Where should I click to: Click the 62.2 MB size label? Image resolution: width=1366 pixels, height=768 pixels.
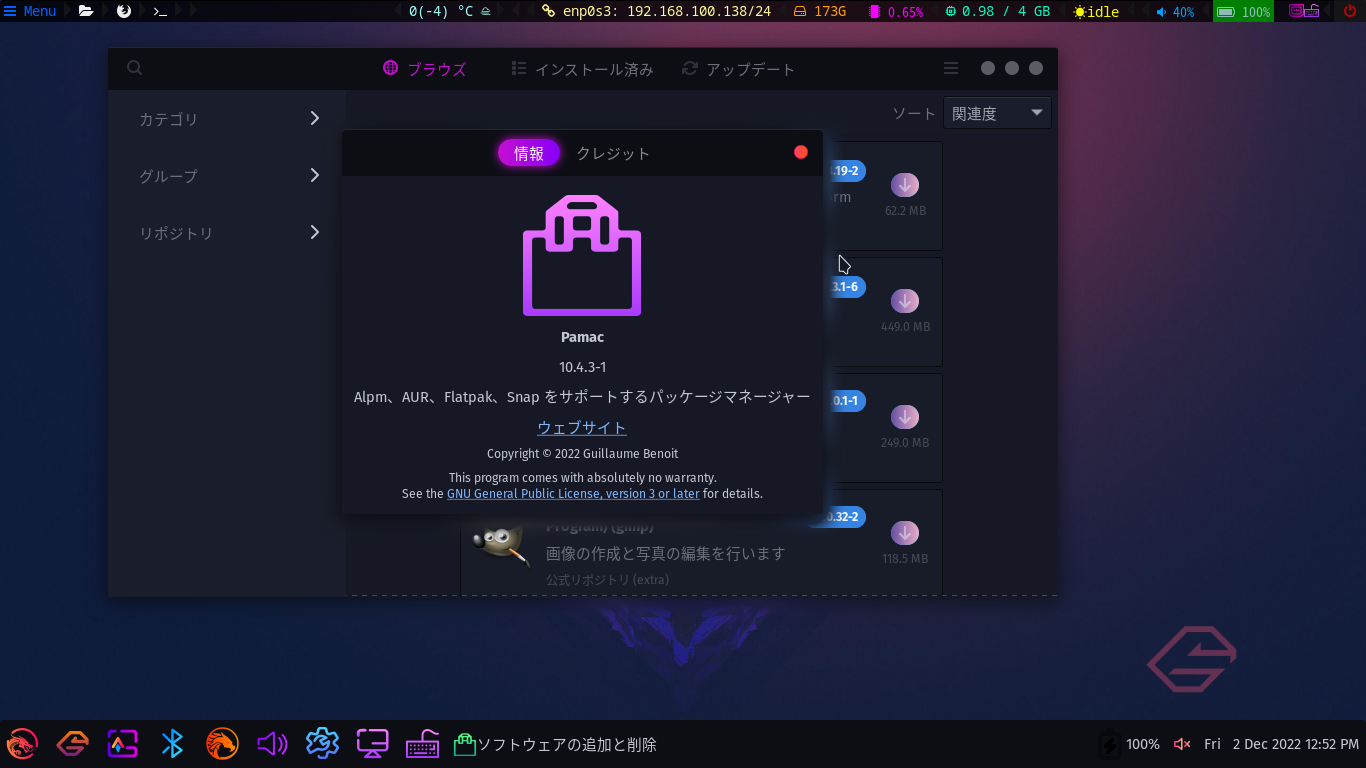[x=905, y=211]
